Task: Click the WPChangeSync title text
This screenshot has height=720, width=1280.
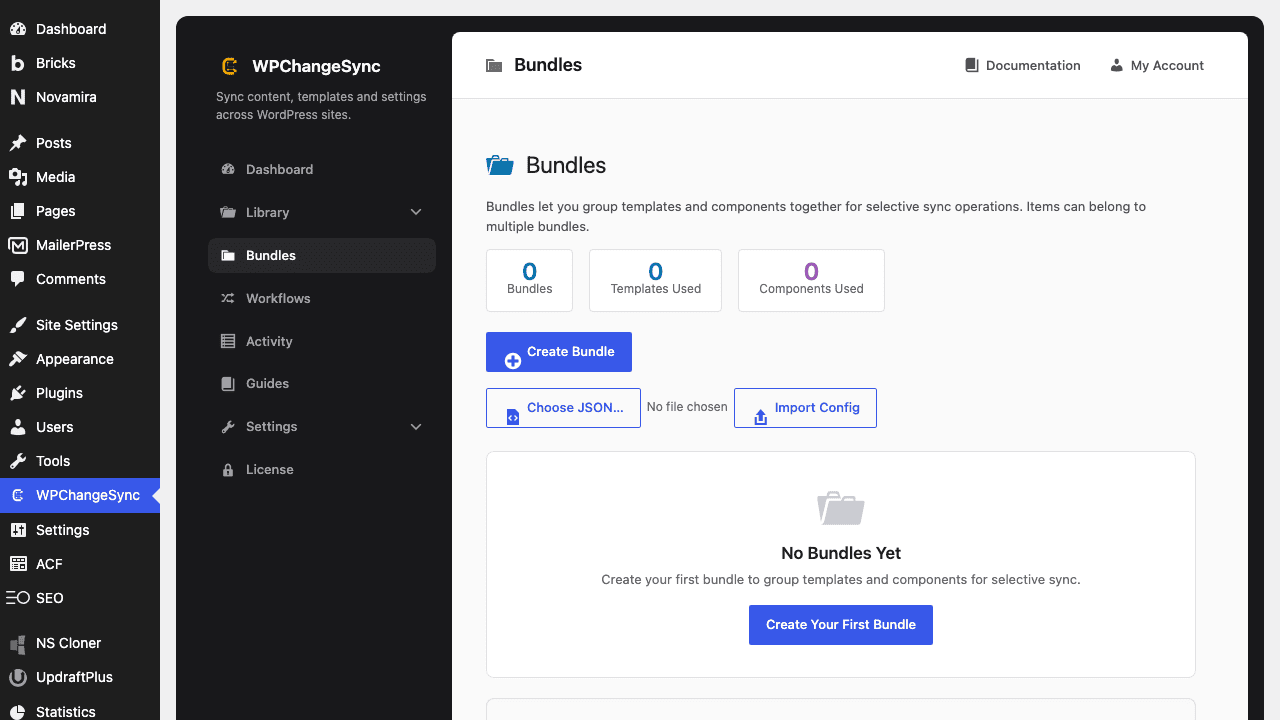Action: (x=316, y=66)
